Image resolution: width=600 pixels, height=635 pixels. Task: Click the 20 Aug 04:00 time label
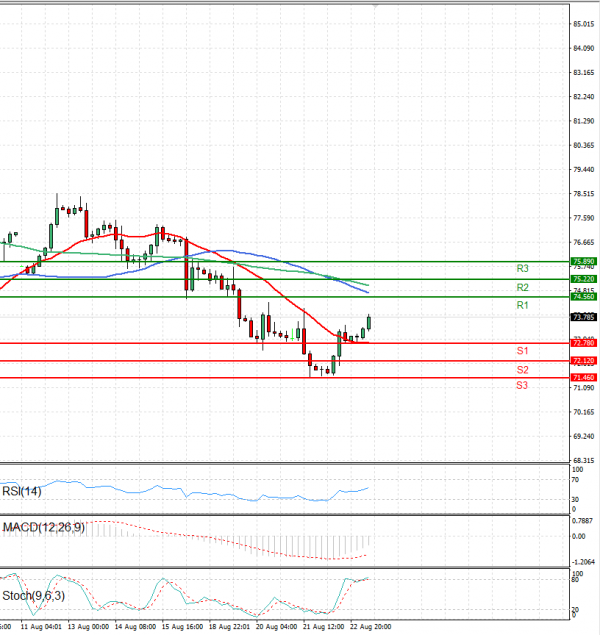click(x=277, y=627)
